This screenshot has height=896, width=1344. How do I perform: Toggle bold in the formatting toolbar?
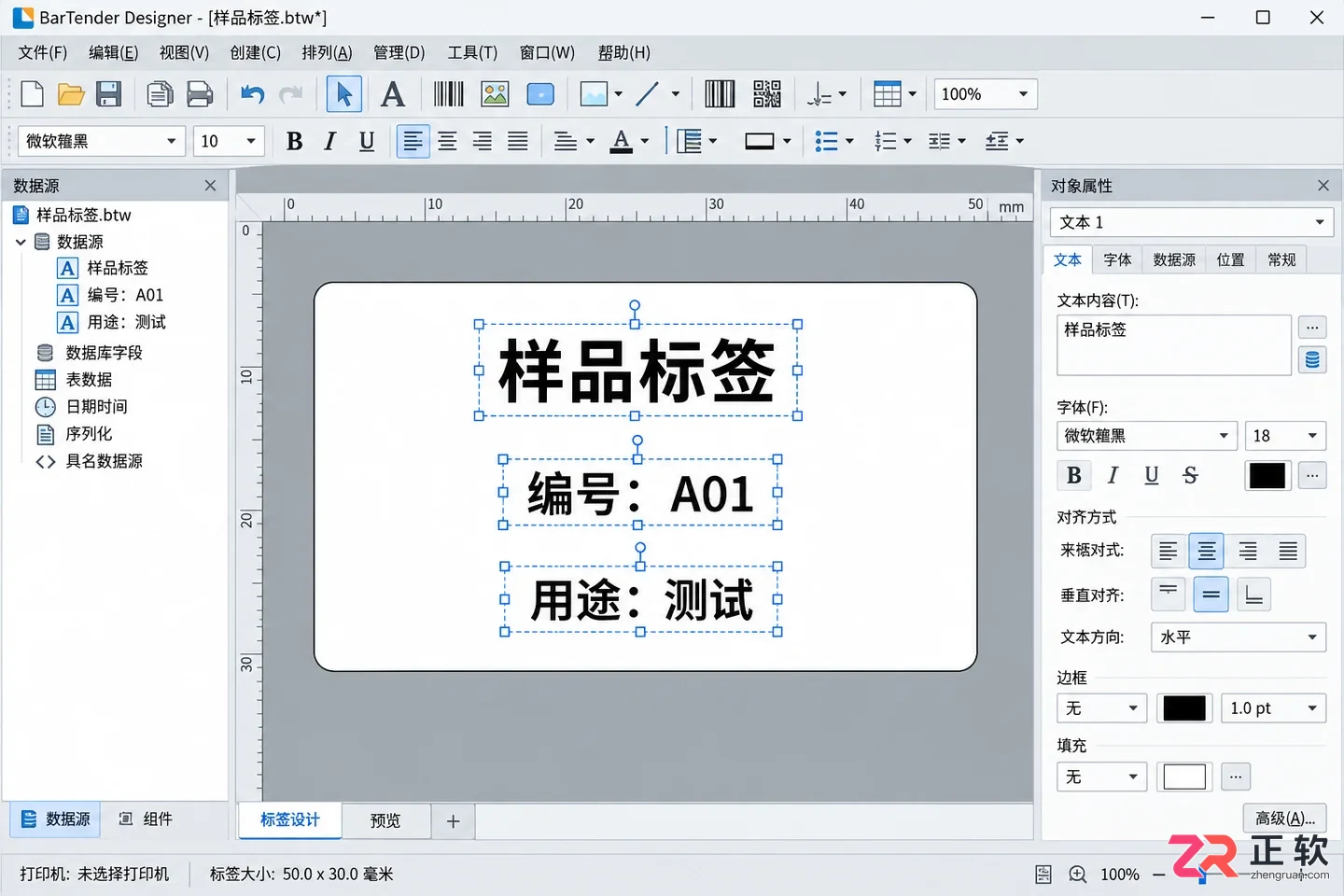tap(294, 142)
